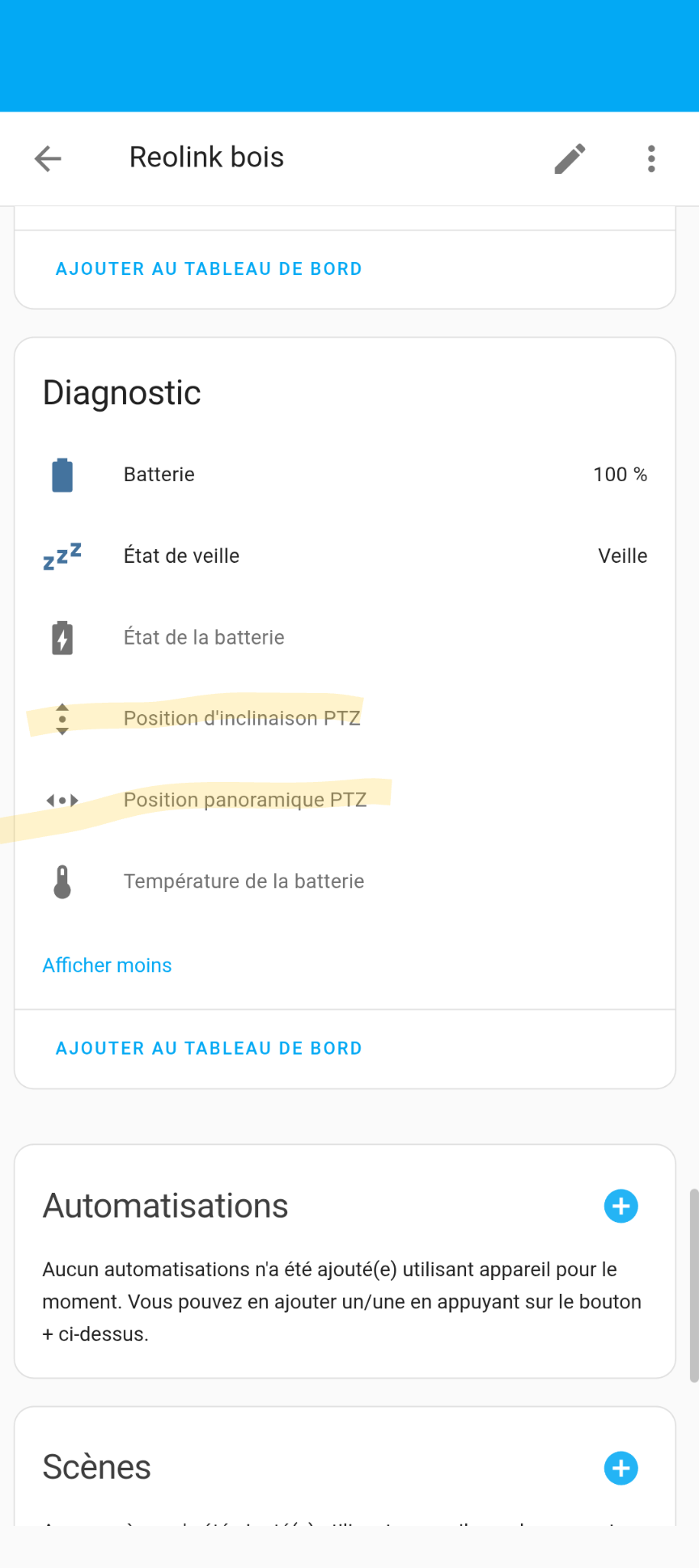Open the three-dot overflow menu
The image size is (699, 1568).
pos(651,158)
